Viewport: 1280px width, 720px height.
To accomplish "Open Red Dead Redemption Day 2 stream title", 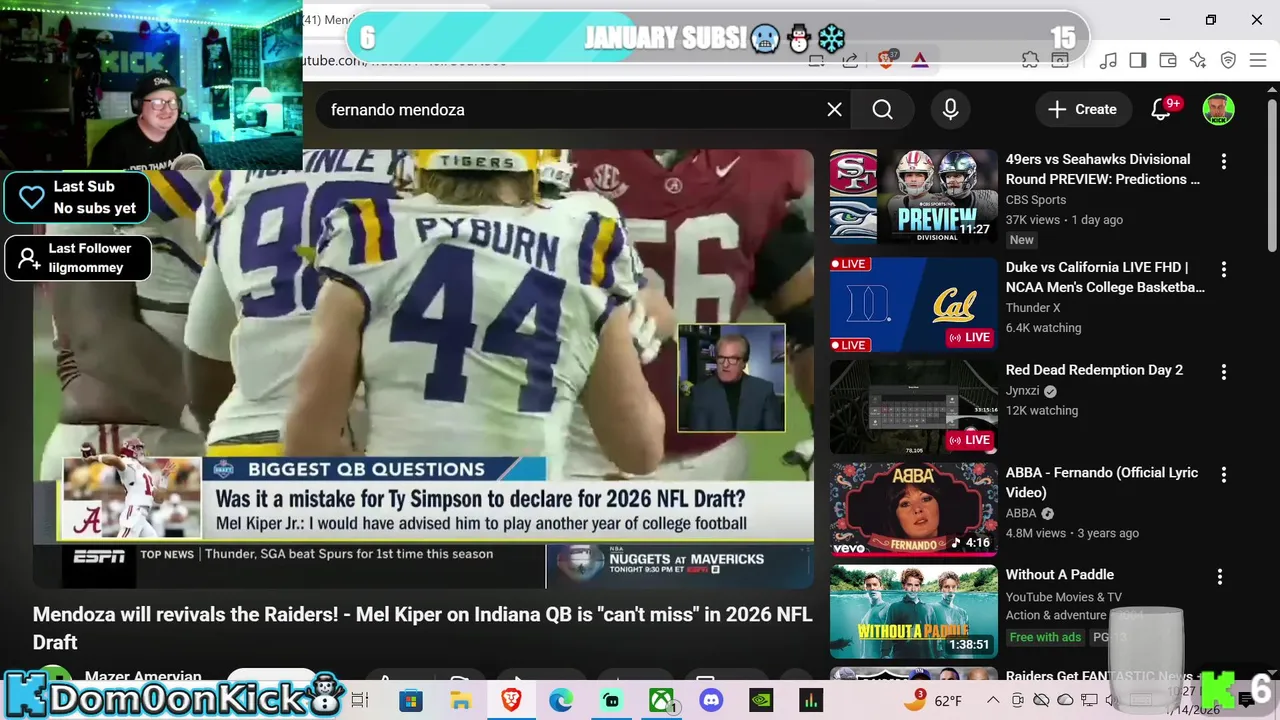I will (1094, 370).
